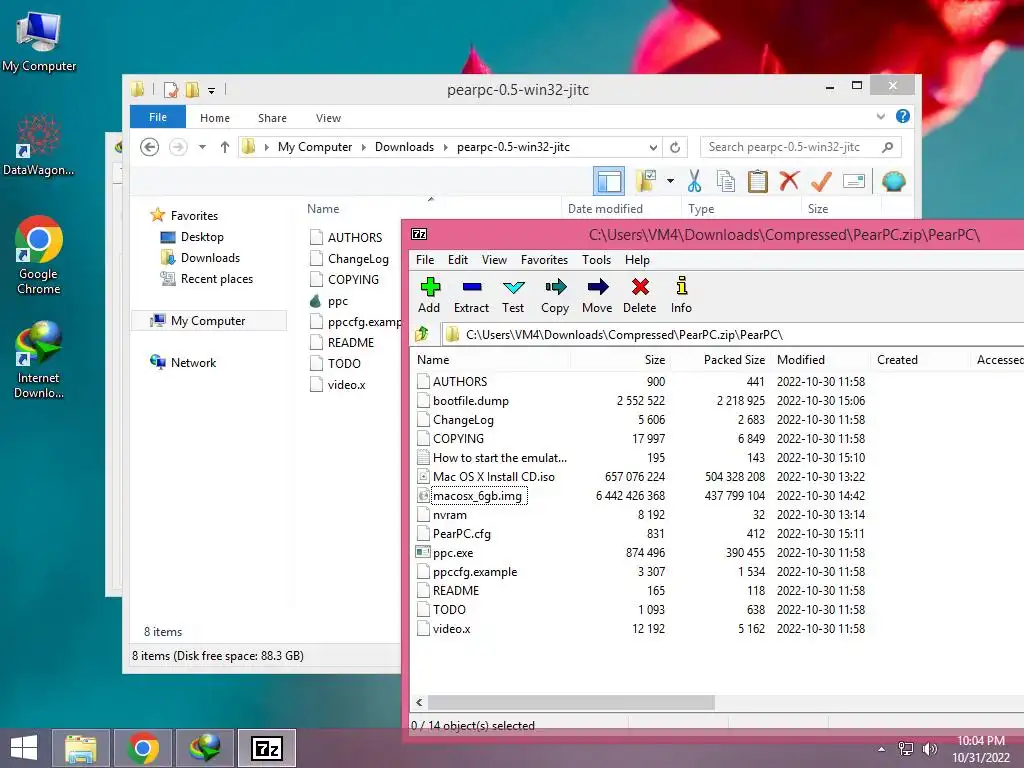Refresh the Explorer folder view

(x=675, y=148)
